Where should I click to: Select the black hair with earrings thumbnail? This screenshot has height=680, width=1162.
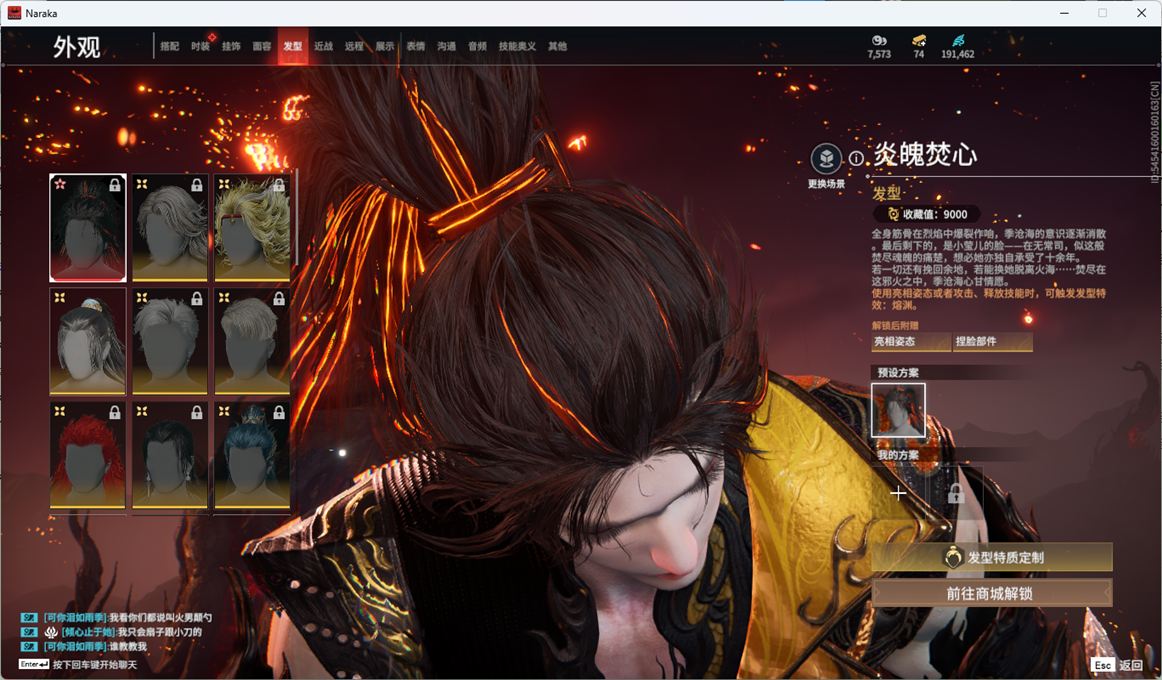pos(170,455)
